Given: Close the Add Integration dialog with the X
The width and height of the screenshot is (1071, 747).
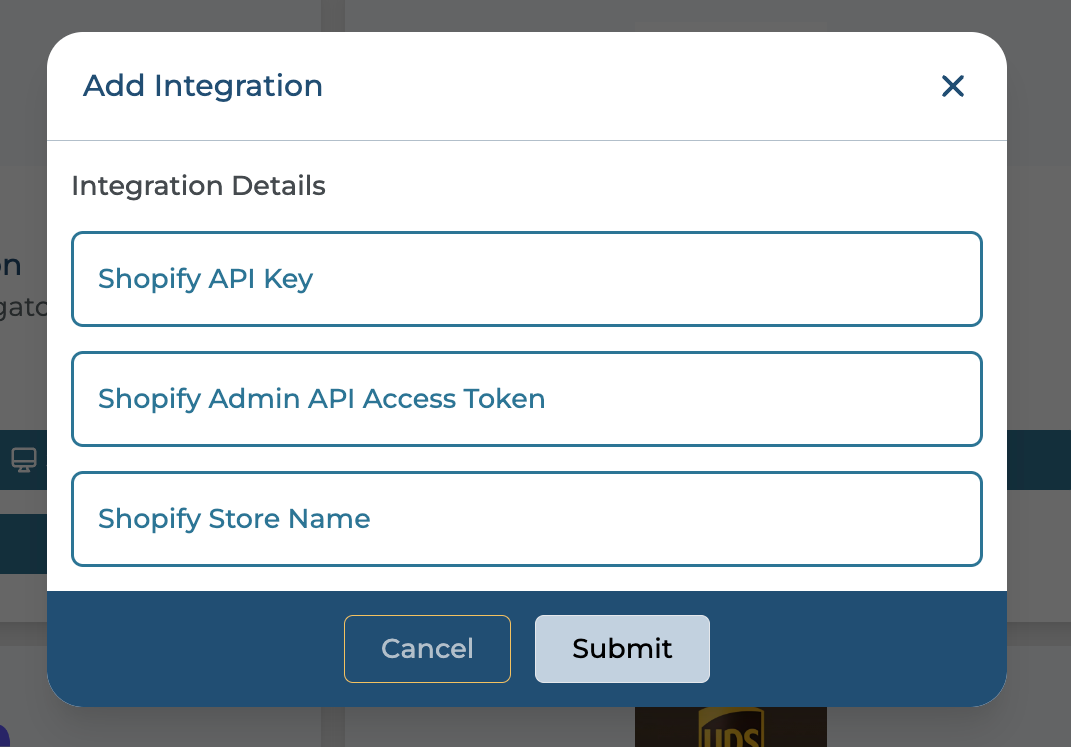Looking at the screenshot, I should [x=952, y=87].
